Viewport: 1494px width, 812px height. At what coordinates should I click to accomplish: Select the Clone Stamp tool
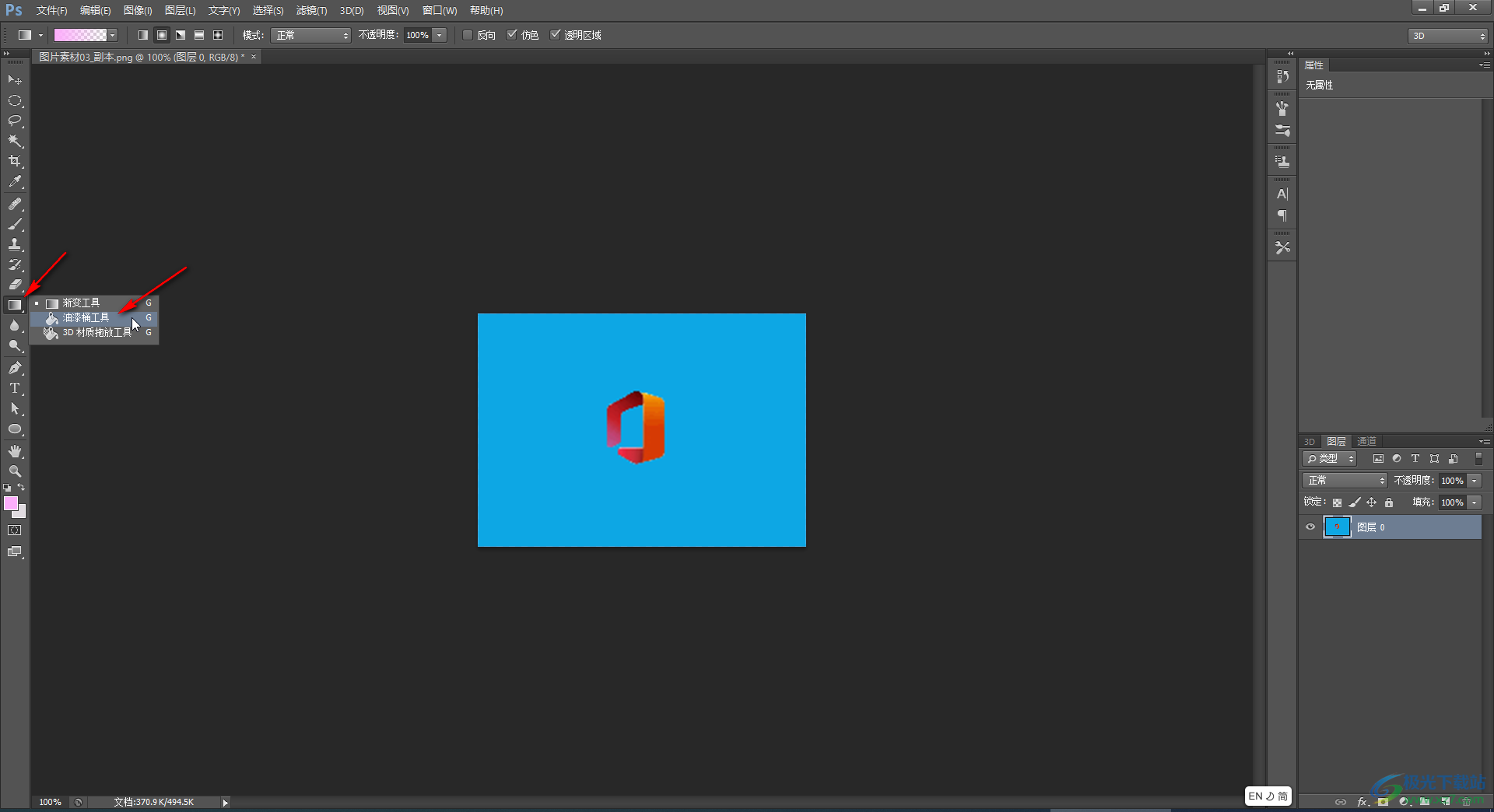15,244
